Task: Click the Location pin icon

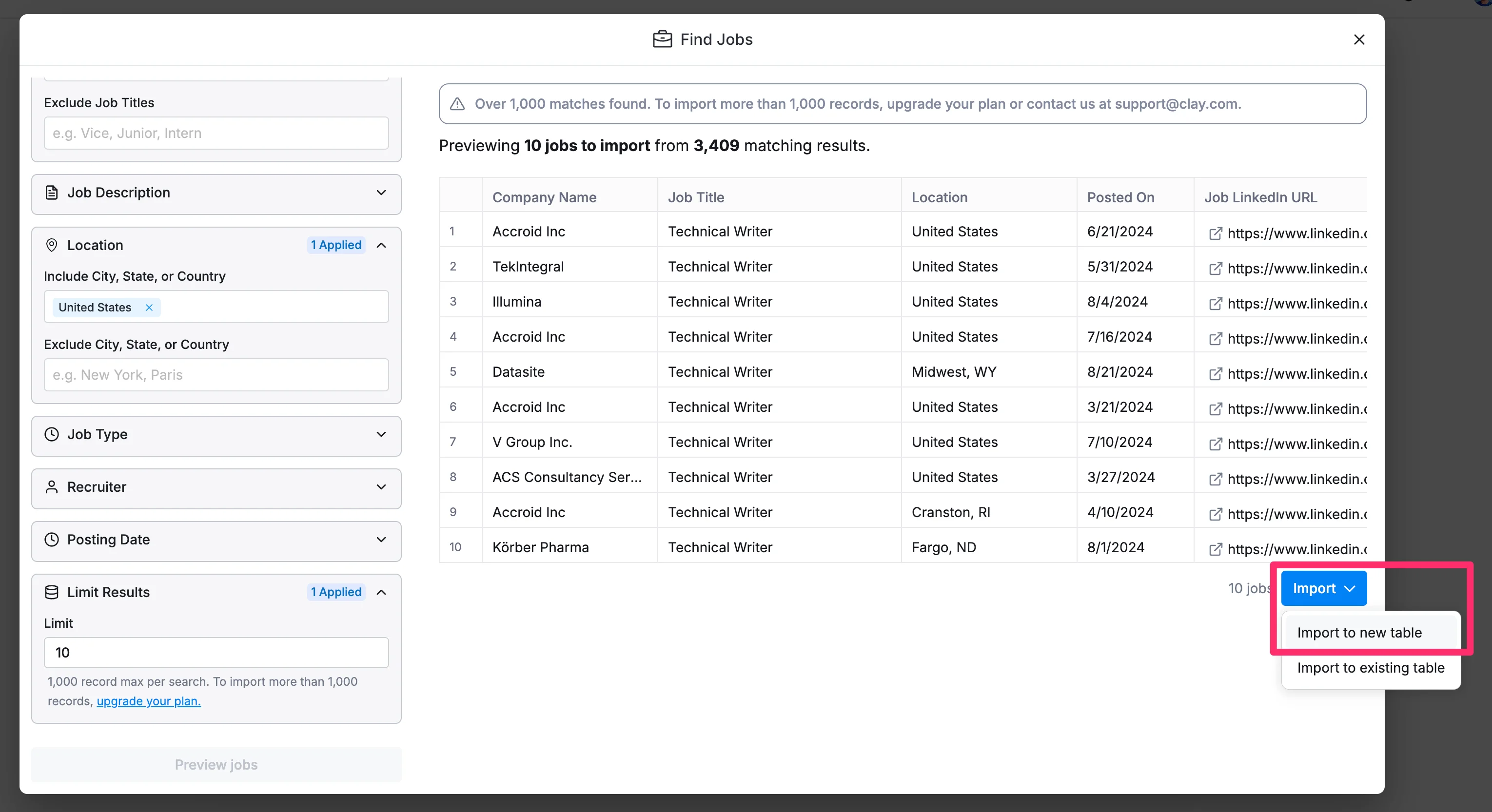Action: click(x=52, y=245)
